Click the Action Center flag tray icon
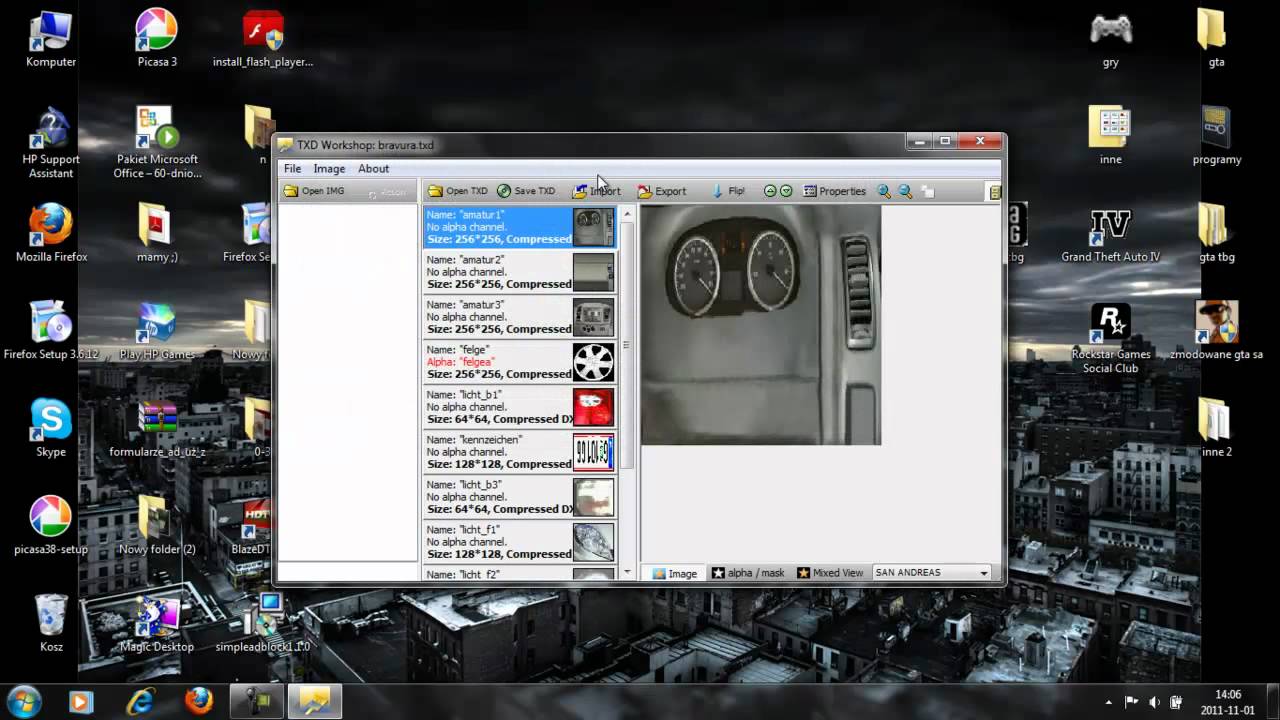The height and width of the screenshot is (720, 1280). (1132, 702)
